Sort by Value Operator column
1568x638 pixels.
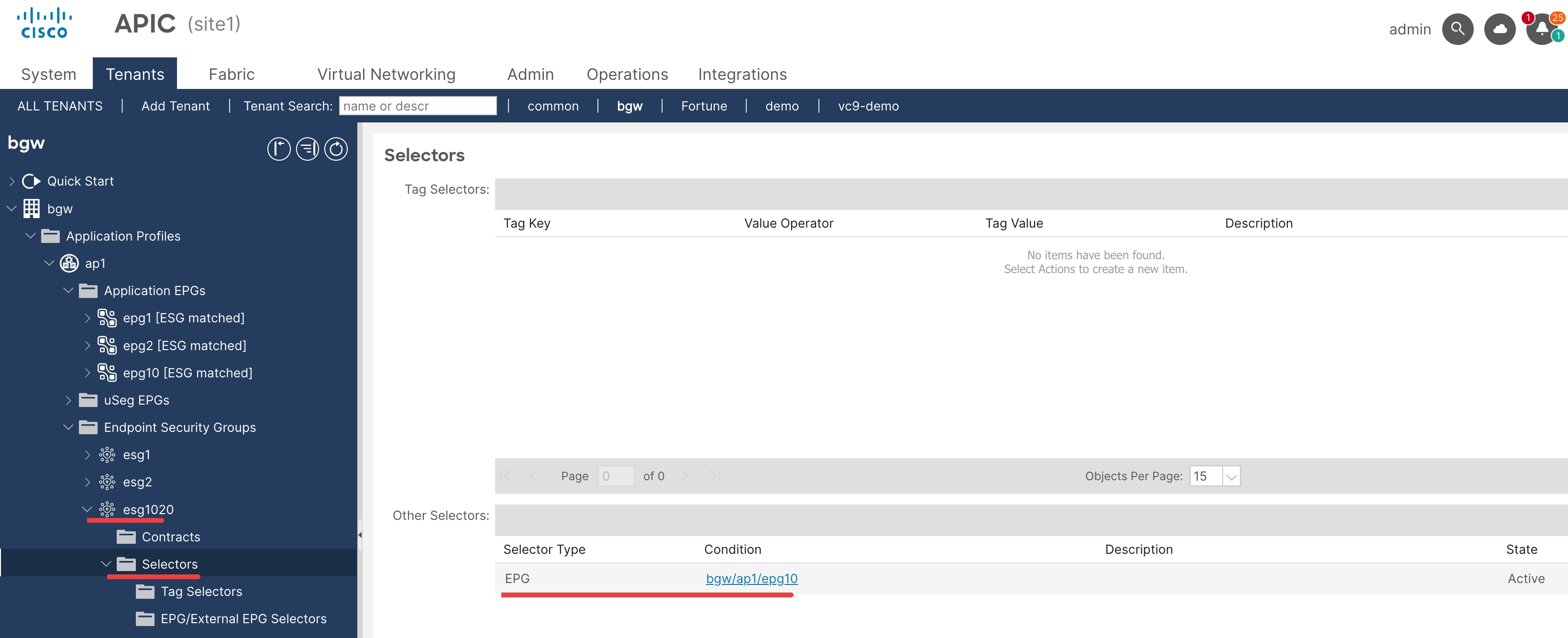788,223
